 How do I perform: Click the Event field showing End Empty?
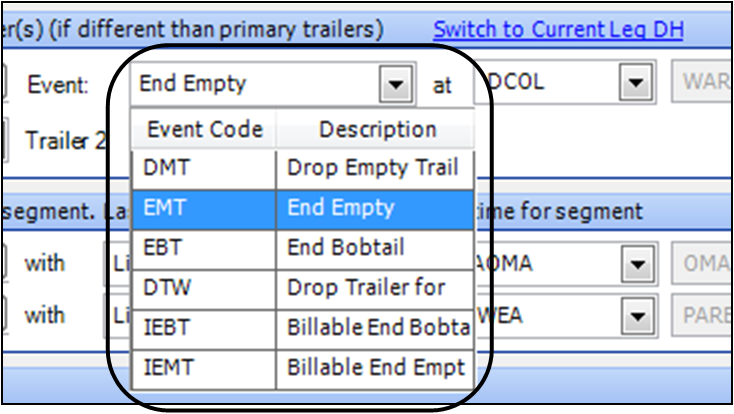[x=255, y=84]
